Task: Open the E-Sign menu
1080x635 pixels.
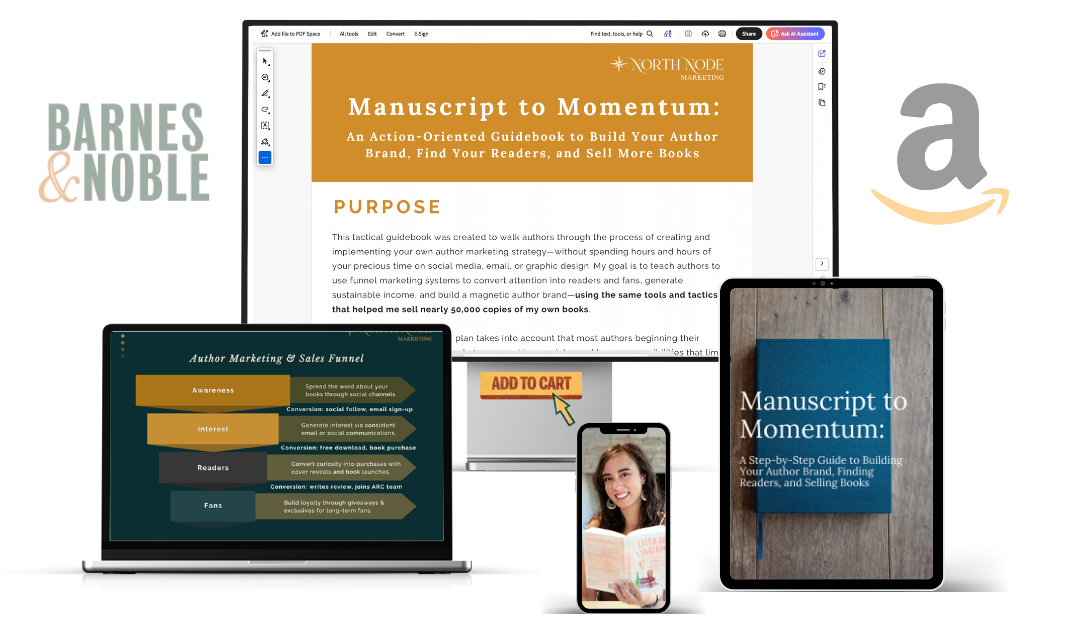Action: [421, 34]
